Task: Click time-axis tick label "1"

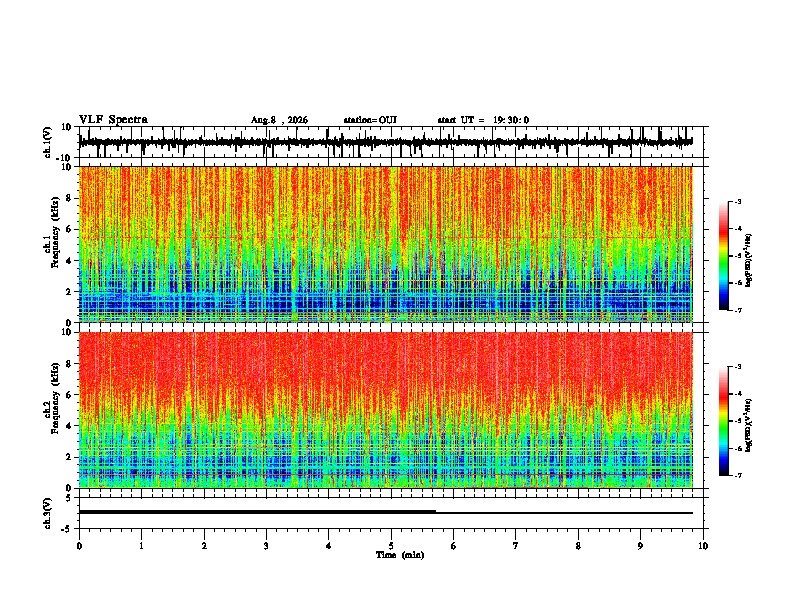Action: click(x=141, y=546)
